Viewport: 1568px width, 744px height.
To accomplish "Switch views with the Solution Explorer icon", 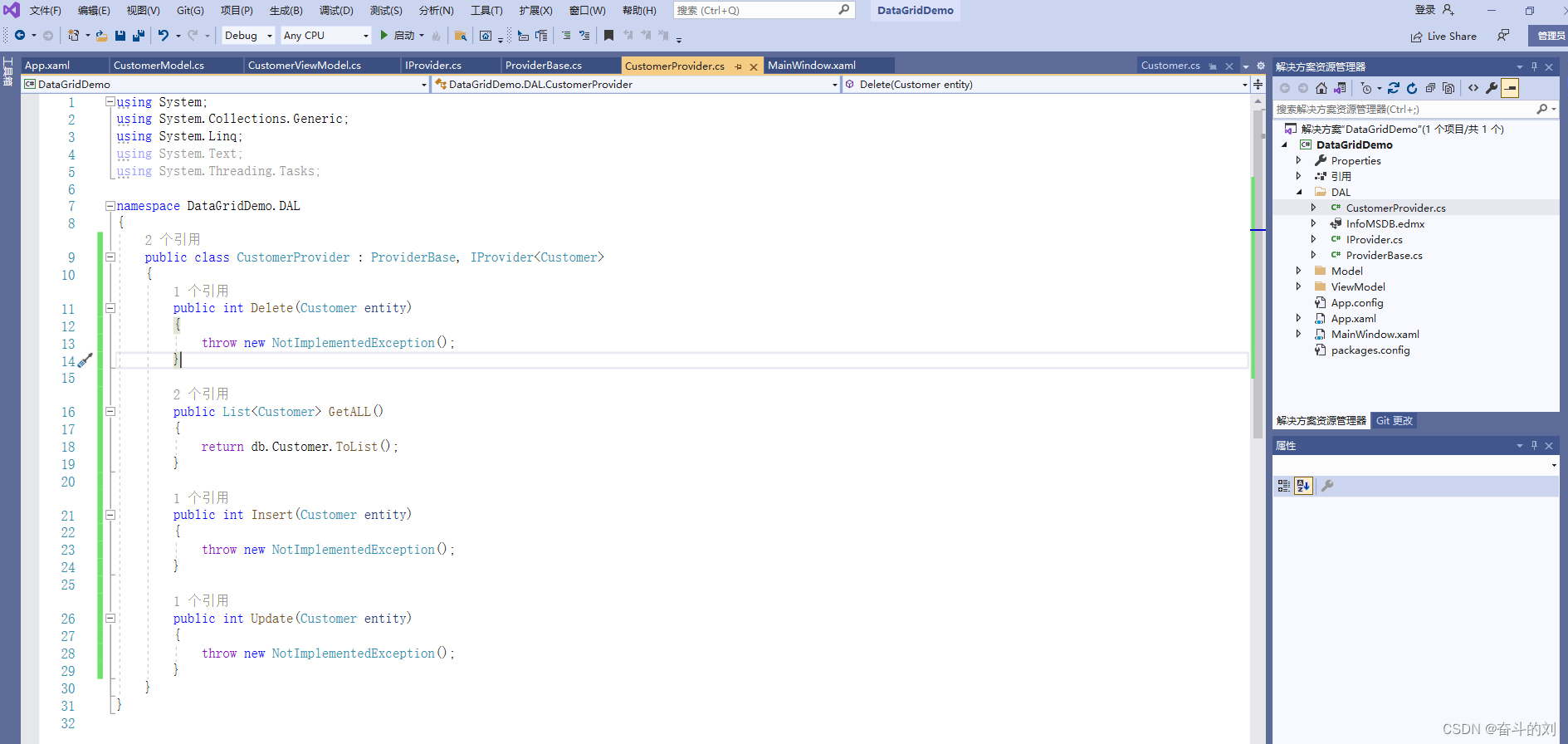I will click(1340, 88).
